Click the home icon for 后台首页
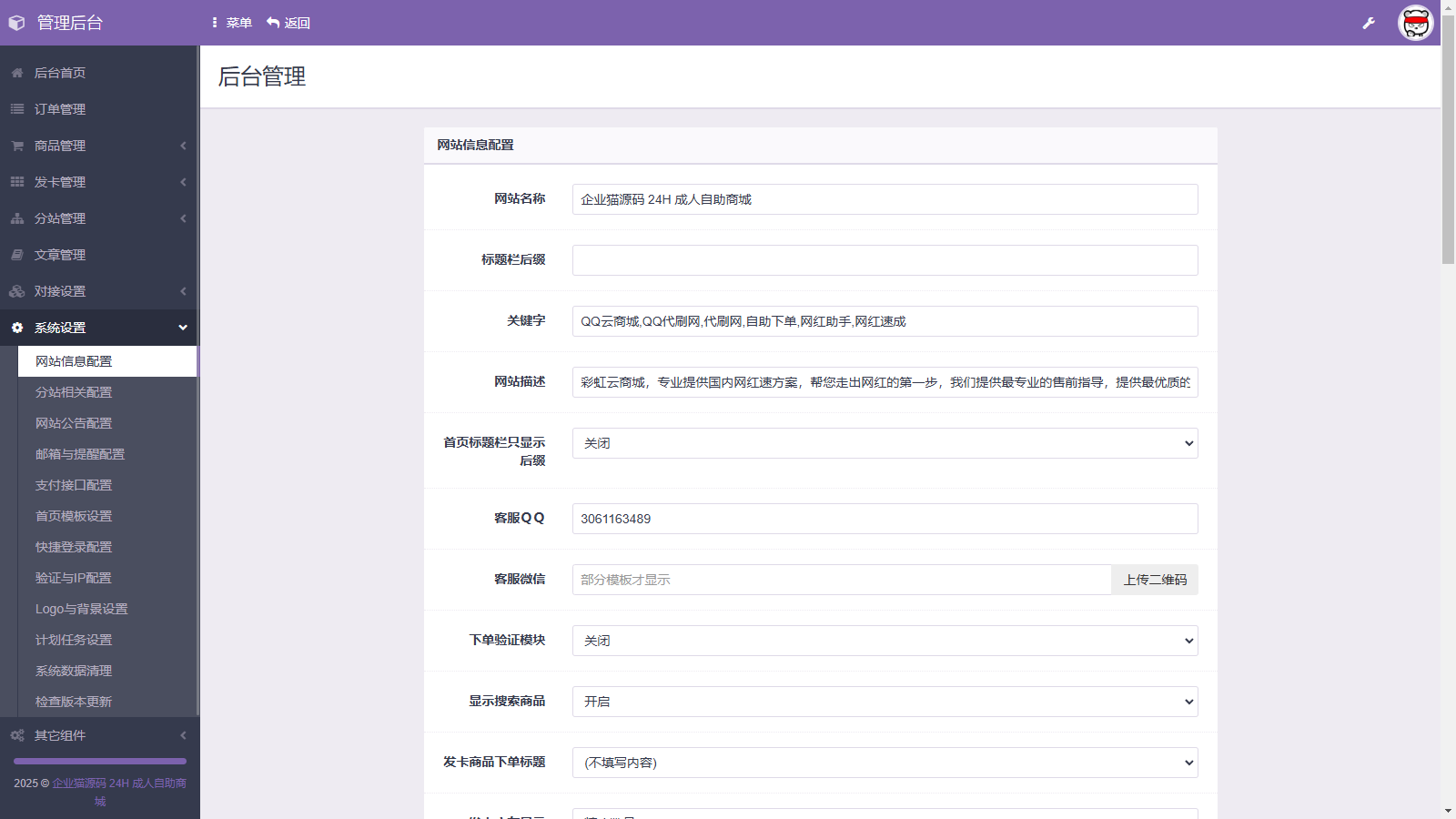This screenshot has height=819, width=1456. 17,73
